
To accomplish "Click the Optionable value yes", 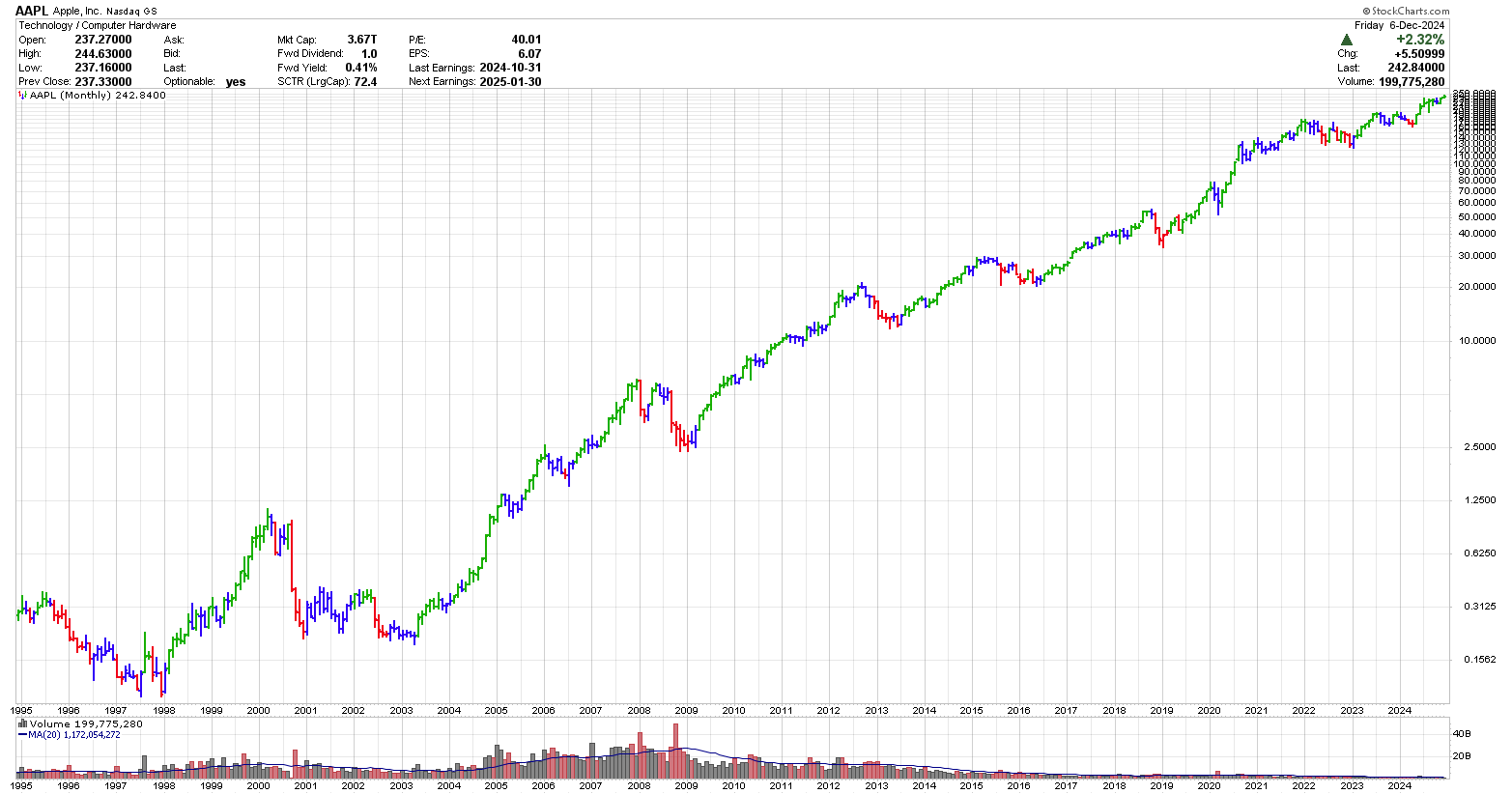I will click(236, 82).
